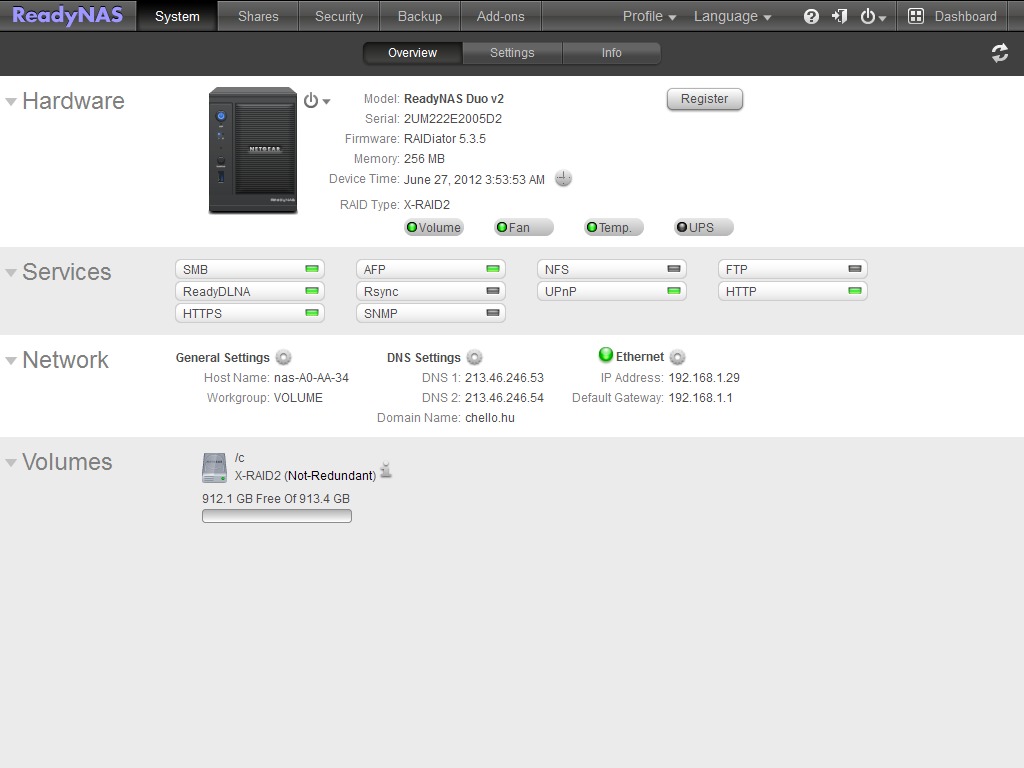
Task: Click the green Ethernet status indicator
Action: [x=606, y=355]
